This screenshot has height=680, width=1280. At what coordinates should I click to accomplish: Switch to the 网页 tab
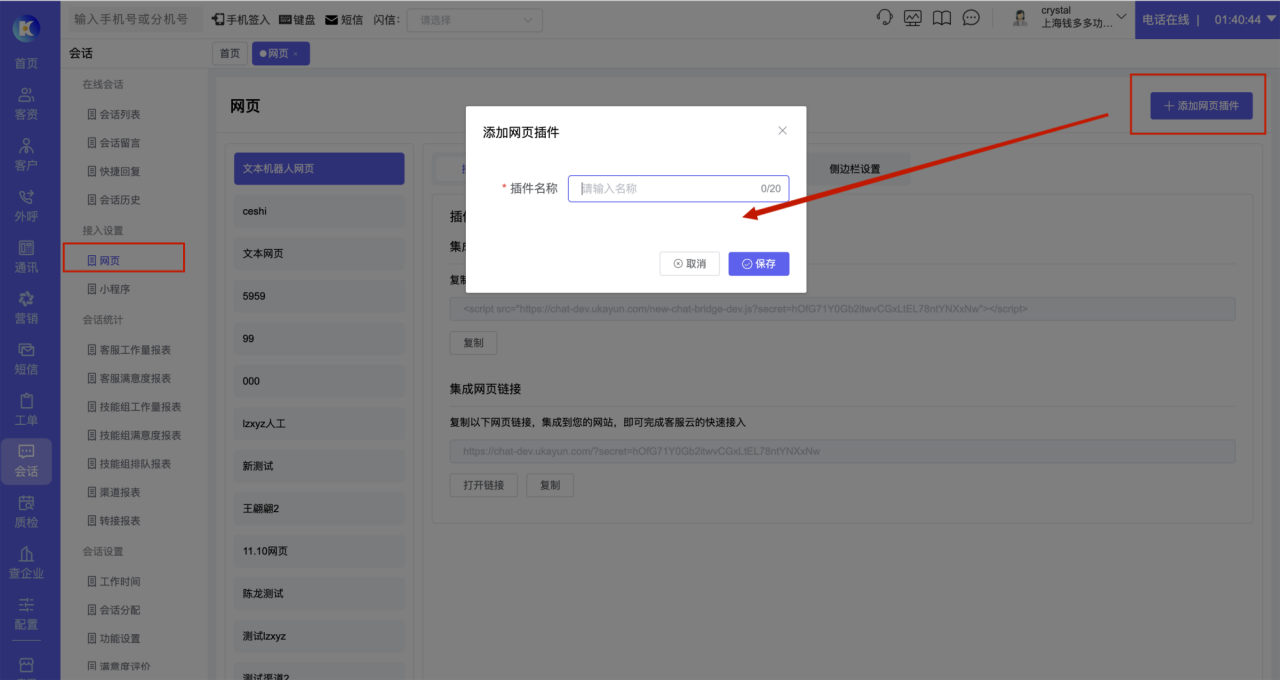point(280,54)
